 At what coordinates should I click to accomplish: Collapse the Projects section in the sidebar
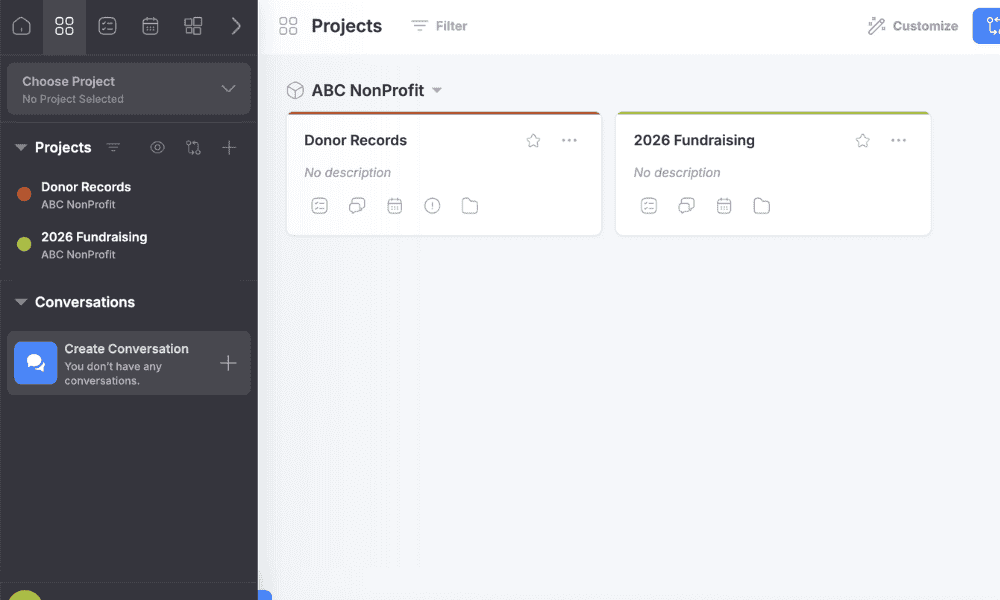tap(21, 148)
